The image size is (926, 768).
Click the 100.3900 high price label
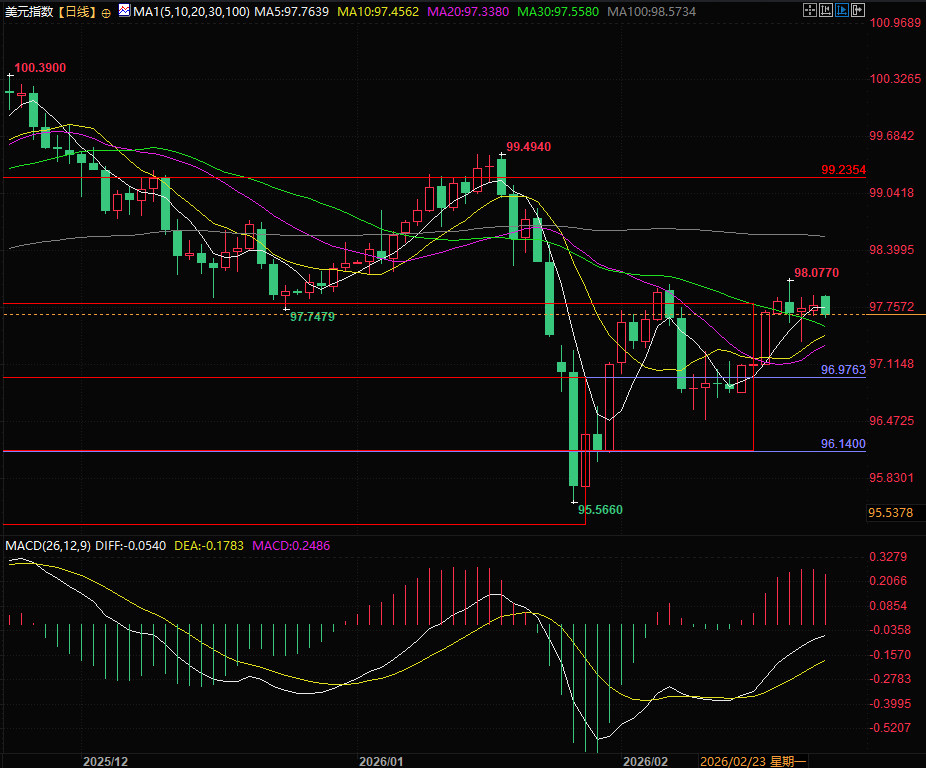40,68
